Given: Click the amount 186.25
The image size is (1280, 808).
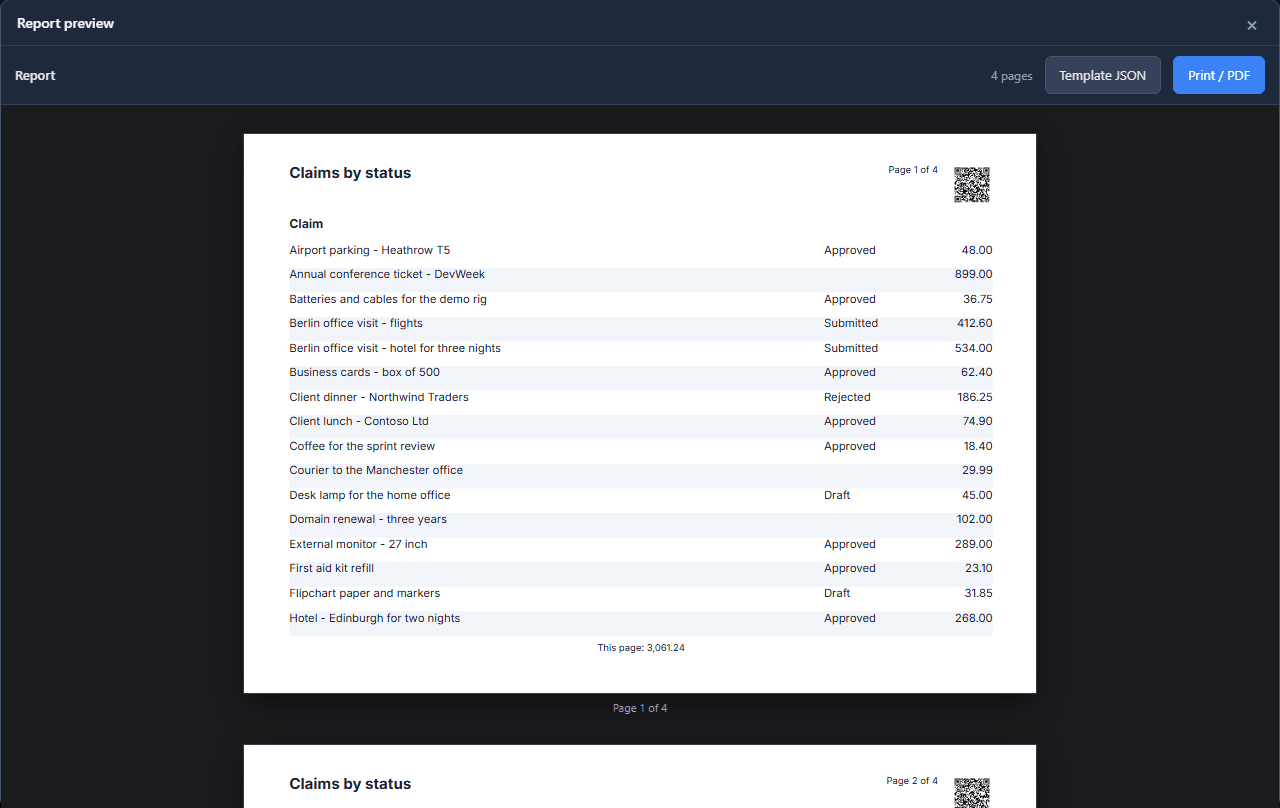Looking at the screenshot, I should point(975,397).
